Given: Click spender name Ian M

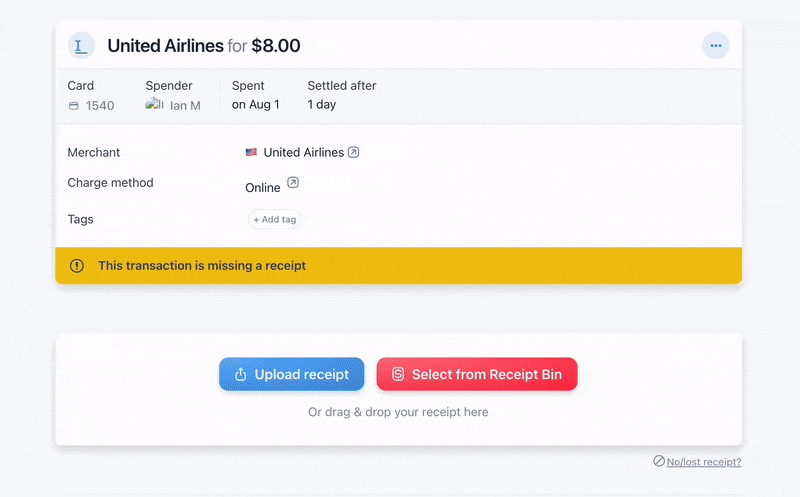Looking at the screenshot, I should pos(185,106).
